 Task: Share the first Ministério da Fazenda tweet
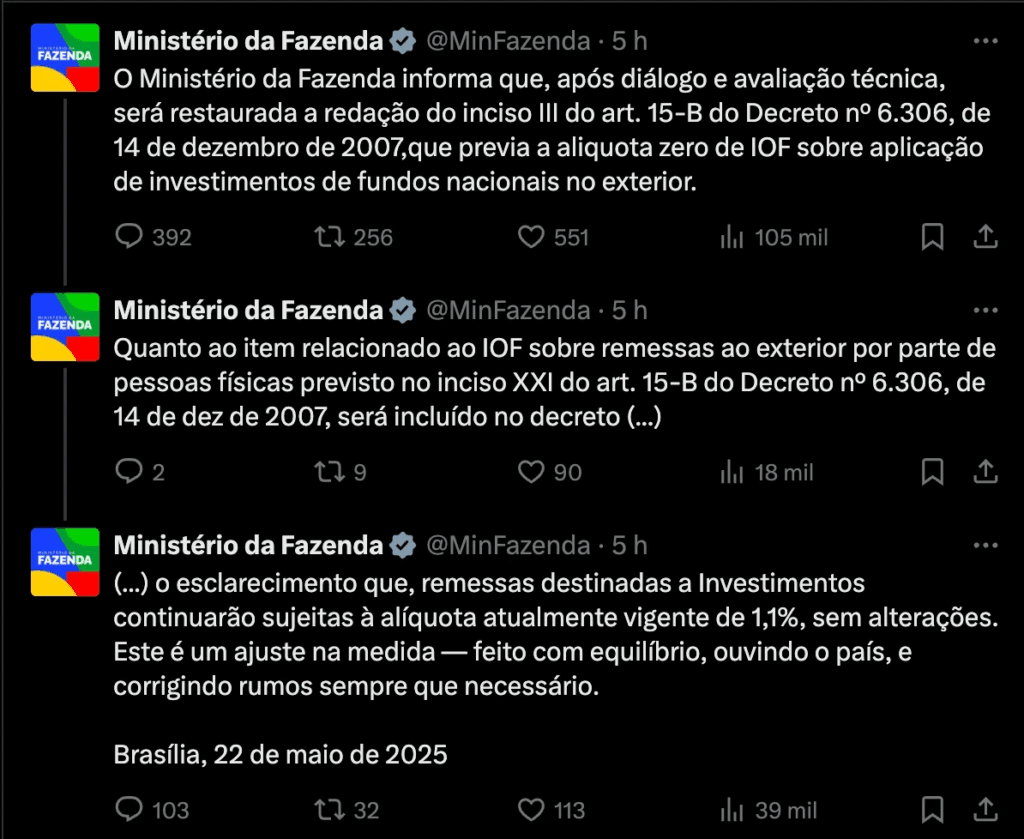pyautogui.click(x=985, y=237)
